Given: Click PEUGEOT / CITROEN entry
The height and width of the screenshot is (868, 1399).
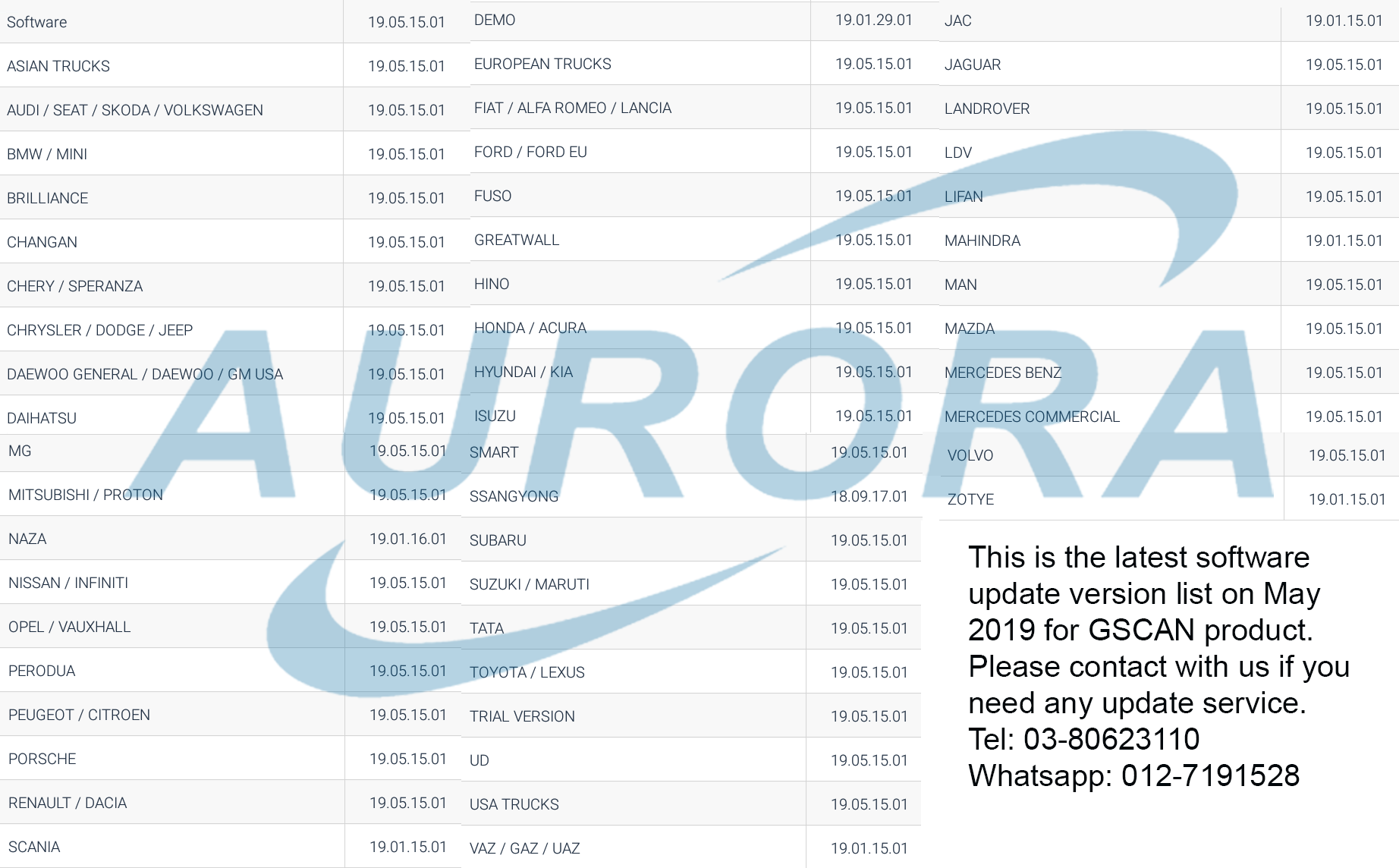Looking at the screenshot, I should click(x=80, y=715).
